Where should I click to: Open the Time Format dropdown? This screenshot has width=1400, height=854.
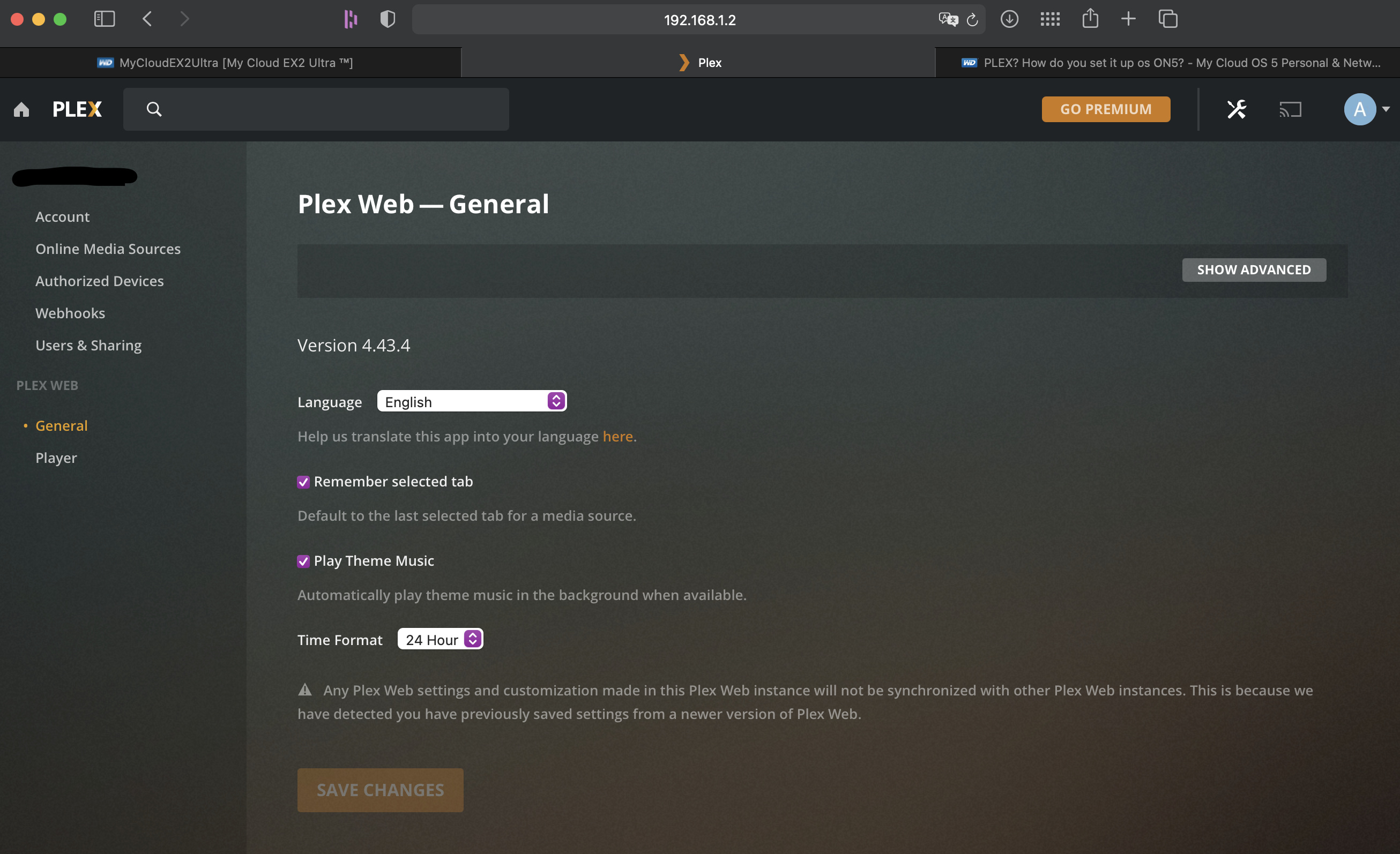(x=441, y=639)
